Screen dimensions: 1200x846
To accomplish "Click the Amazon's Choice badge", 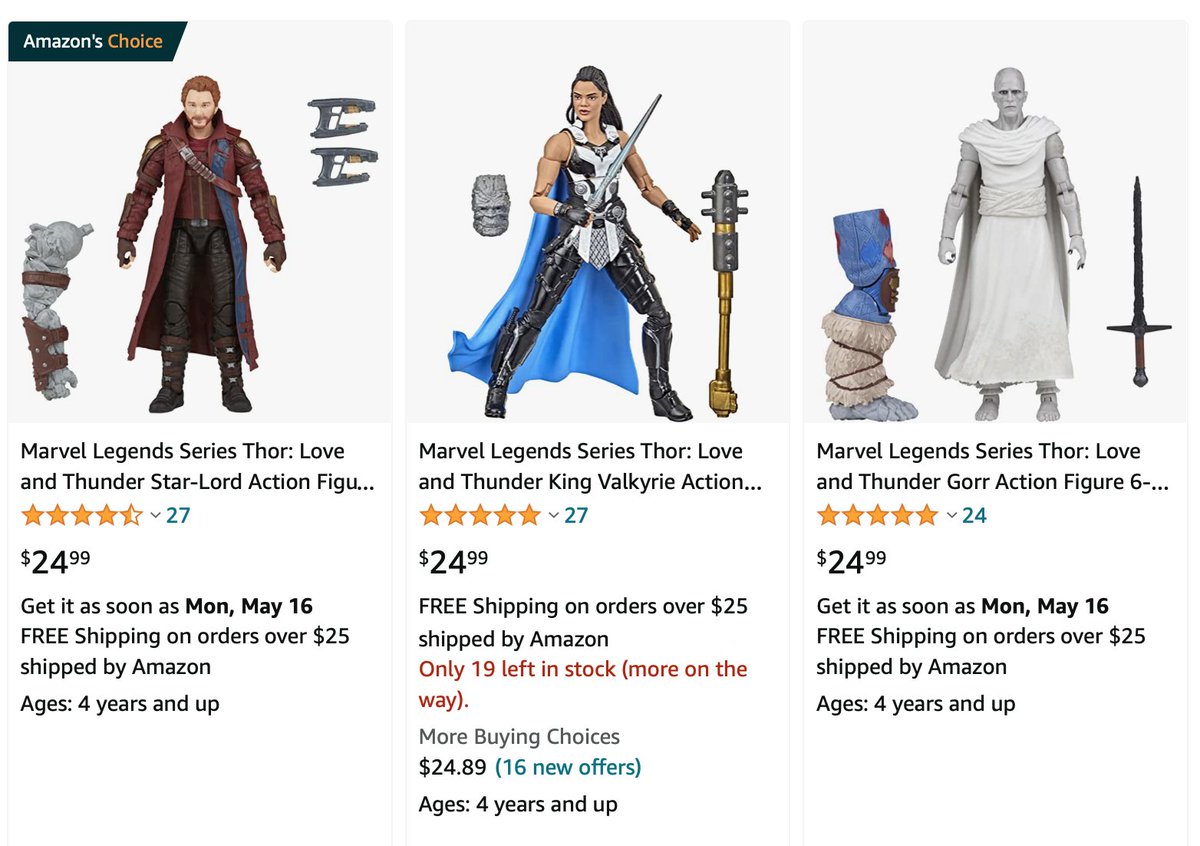I will pyautogui.click(x=97, y=42).
